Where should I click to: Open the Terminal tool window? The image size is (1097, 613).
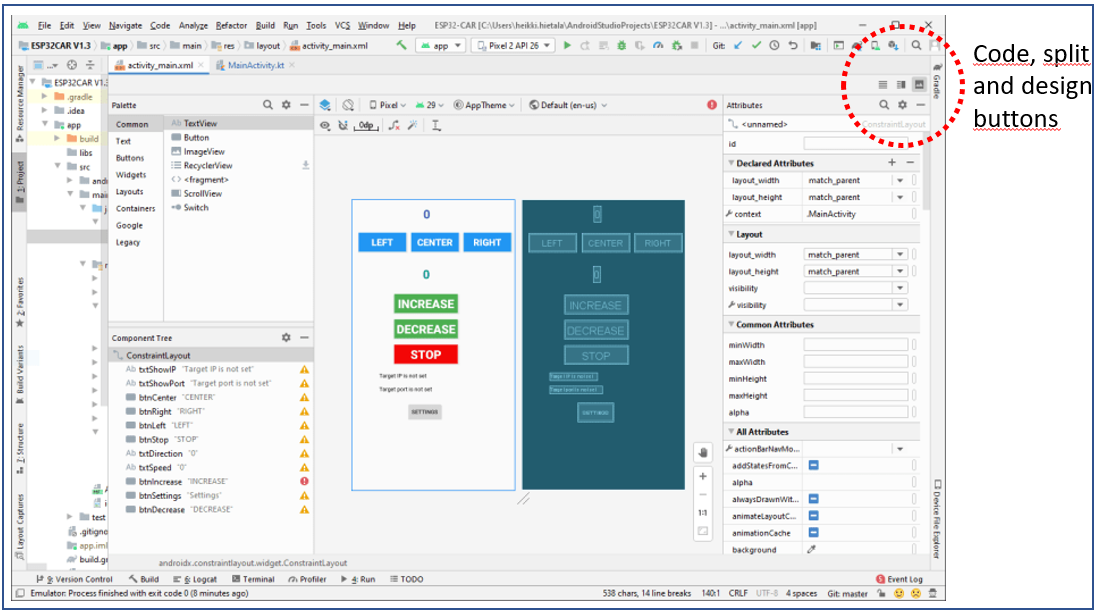click(x=253, y=579)
